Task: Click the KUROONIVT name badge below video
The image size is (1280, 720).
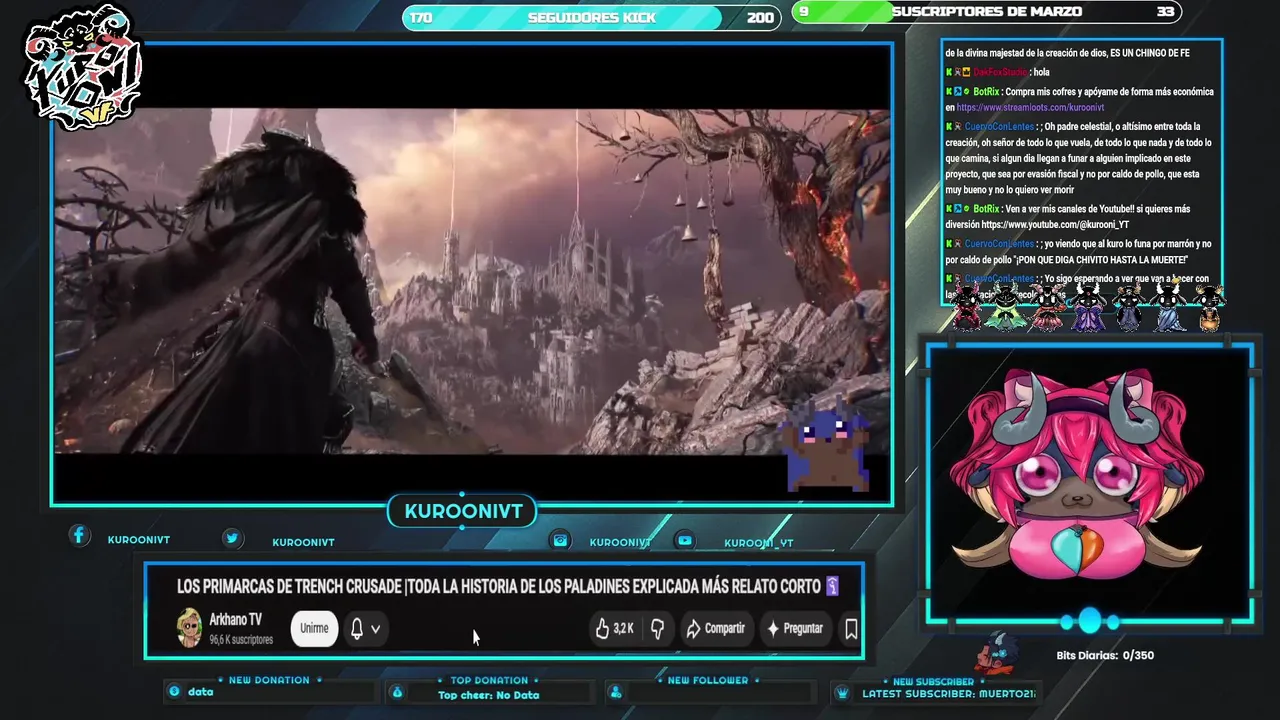Action: click(463, 511)
